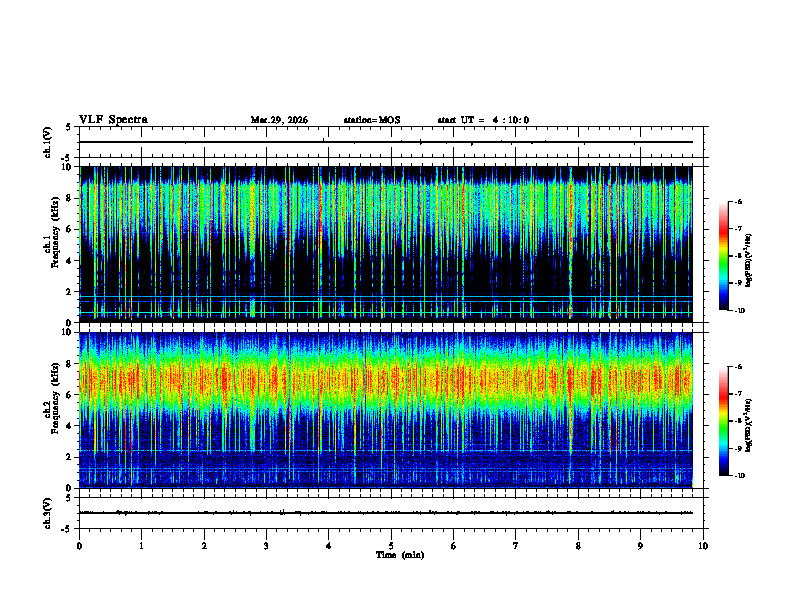Click the ch.3 voltage waveform trace
This screenshot has width=792, height=612.
(386, 513)
